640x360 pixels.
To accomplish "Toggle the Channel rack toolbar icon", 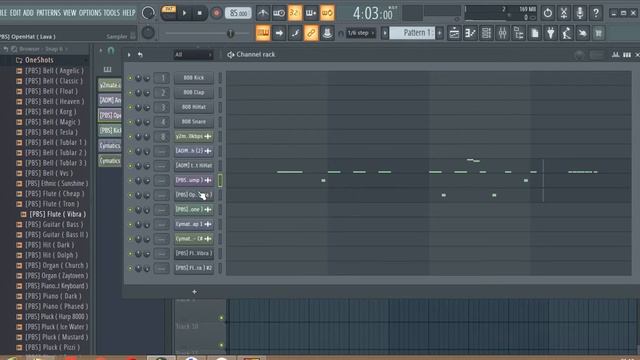I will [x=486, y=33].
